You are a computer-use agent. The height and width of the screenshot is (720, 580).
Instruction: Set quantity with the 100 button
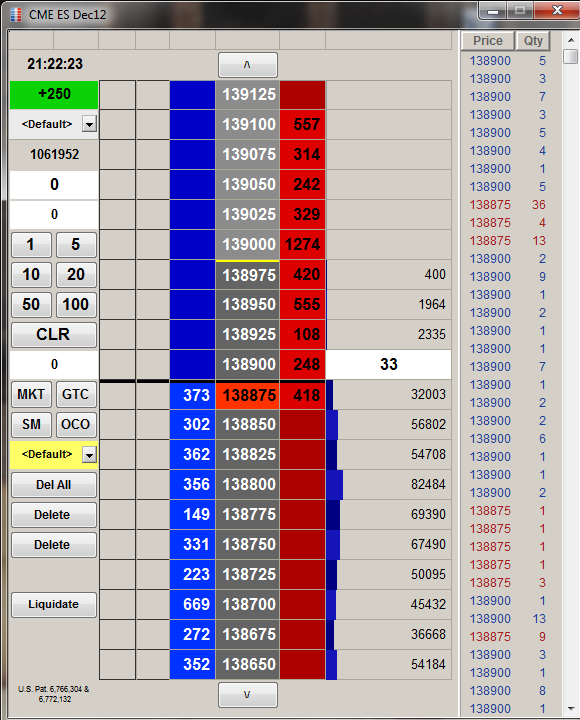point(76,304)
